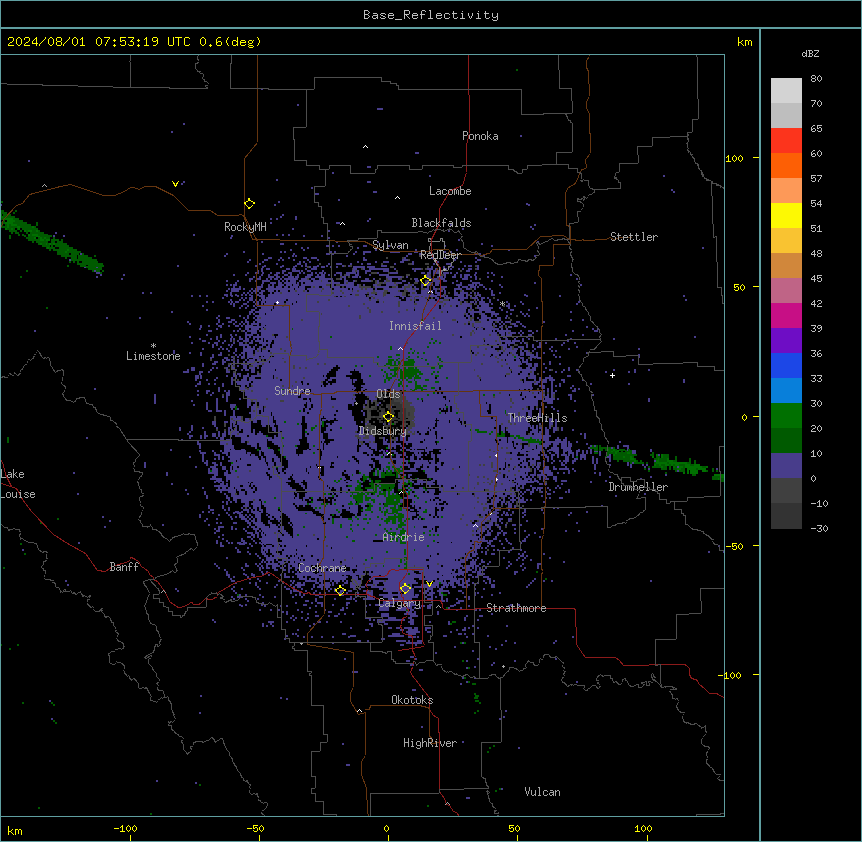
Task: Click the Drumheller label
Action: pyautogui.click(x=638, y=487)
